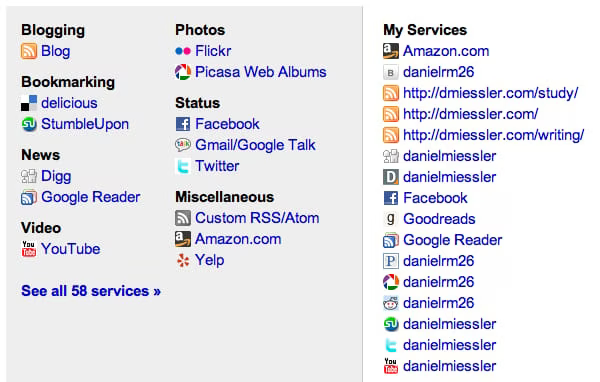Click the Yelp burst icon

(183, 260)
